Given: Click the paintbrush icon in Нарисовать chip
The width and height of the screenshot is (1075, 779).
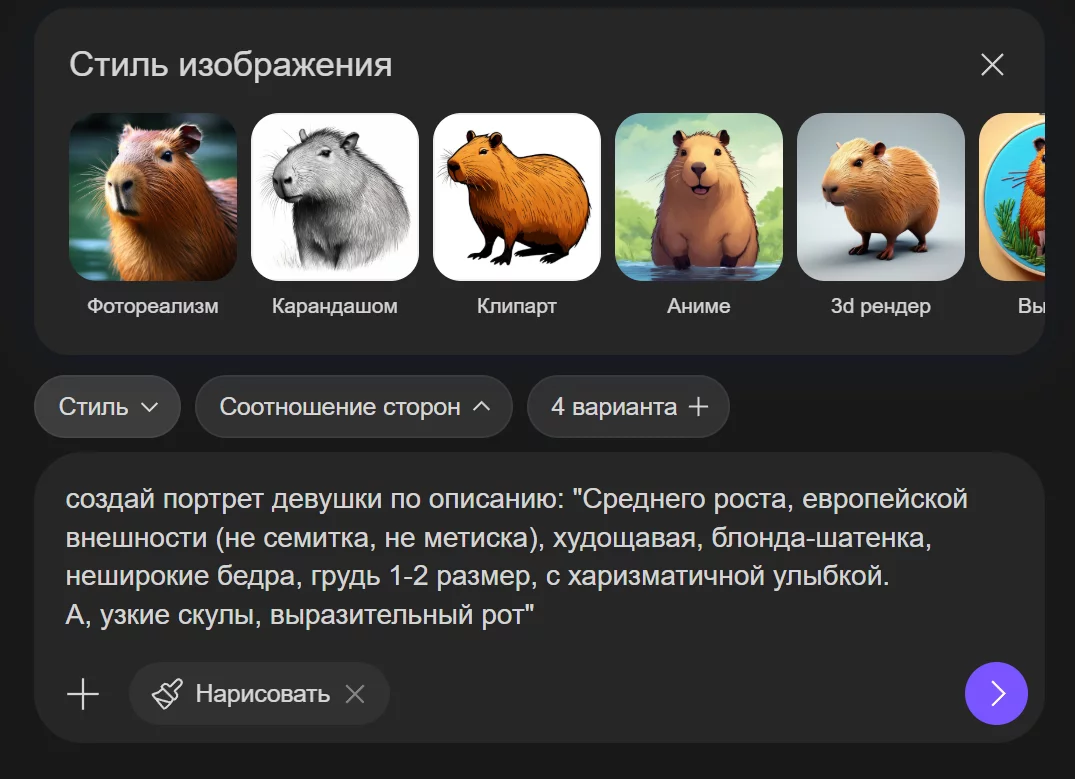Looking at the screenshot, I should (167, 694).
